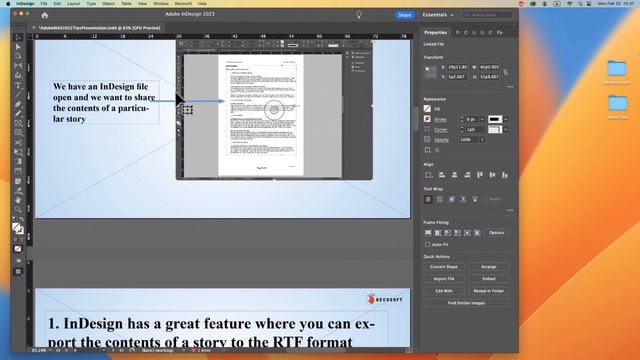640x360 pixels.
Task: Expand opacity slider arrow
Action: [482, 140]
